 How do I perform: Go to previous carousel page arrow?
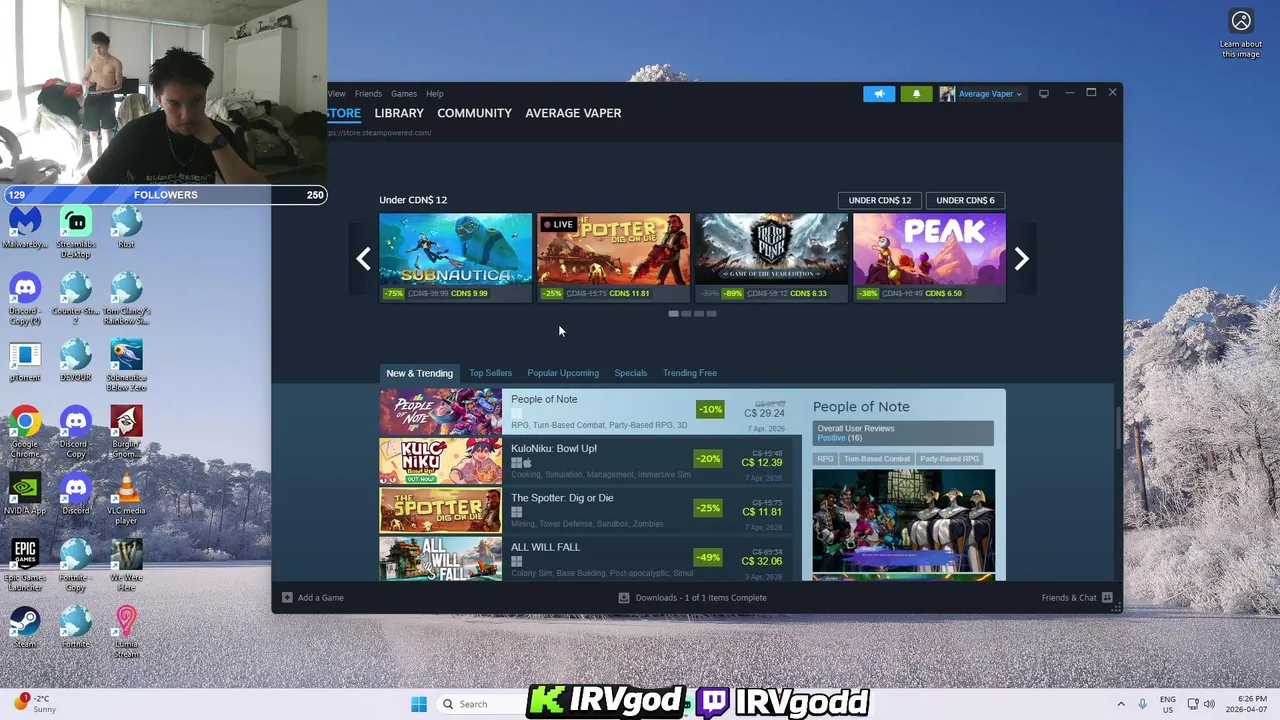(363, 259)
